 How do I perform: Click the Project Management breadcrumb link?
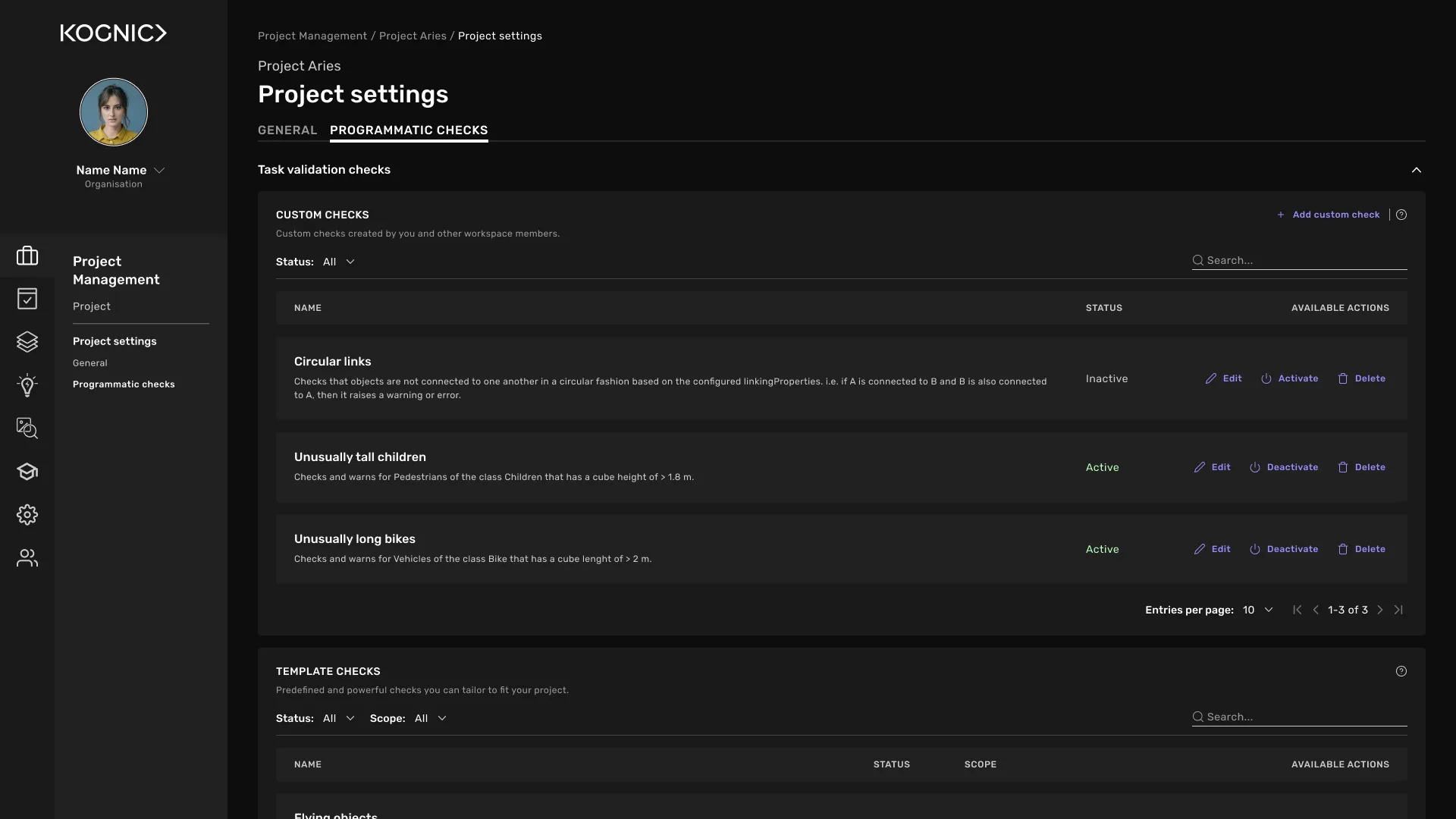tap(312, 36)
